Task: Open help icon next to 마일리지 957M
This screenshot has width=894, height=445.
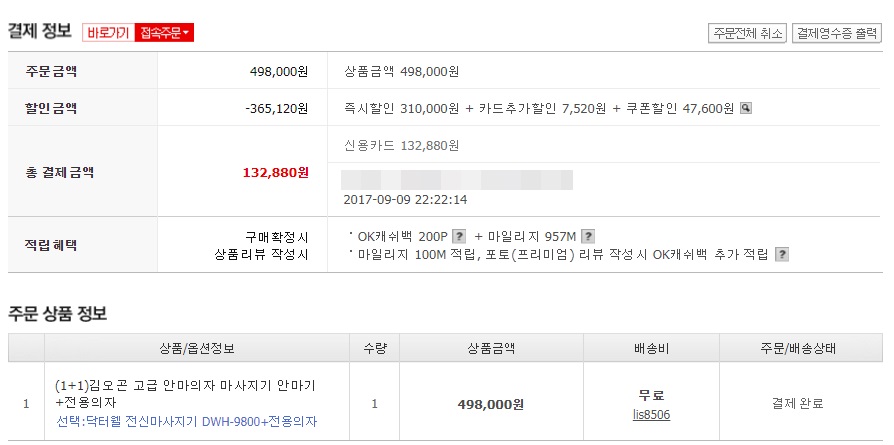Action: [x=588, y=236]
